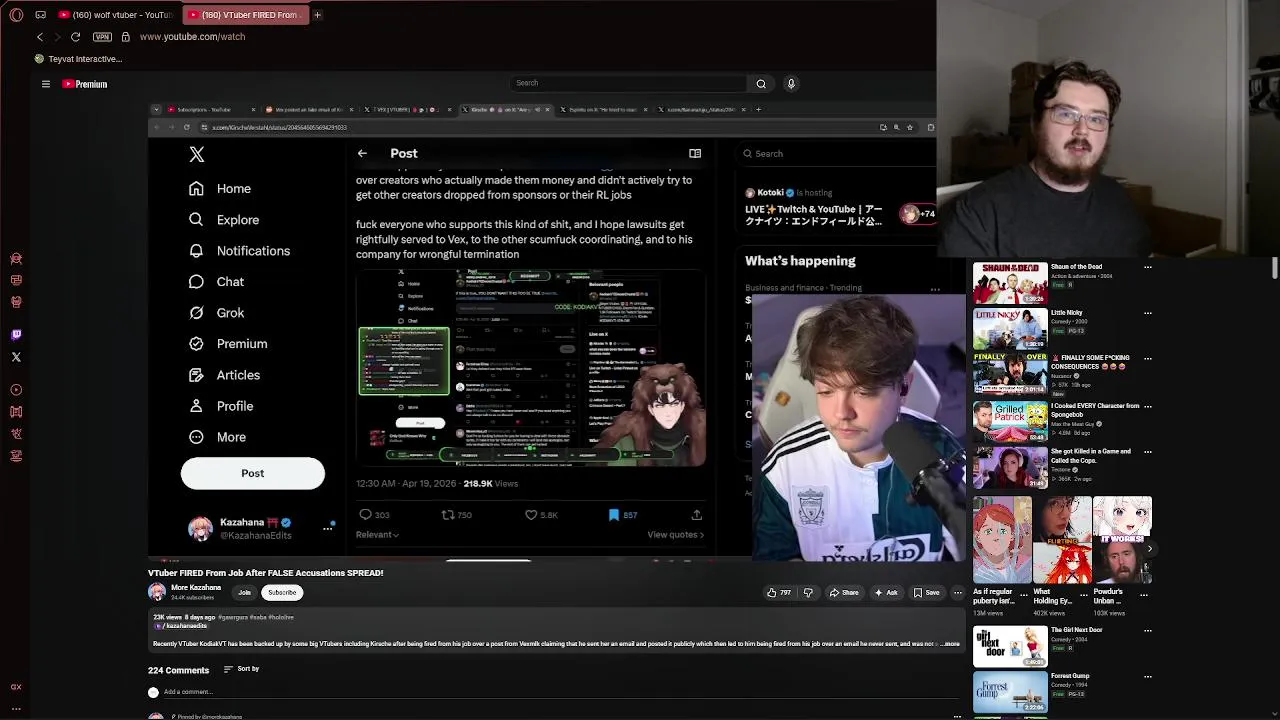Open Explore in the X sidebar

coord(224,220)
